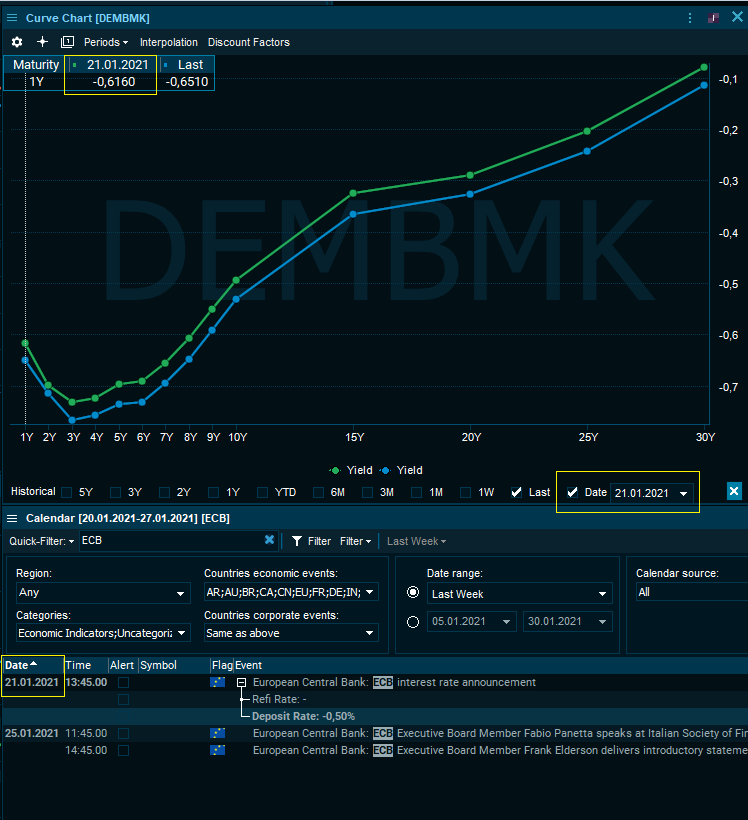Open the Periods dropdown

coord(106,42)
